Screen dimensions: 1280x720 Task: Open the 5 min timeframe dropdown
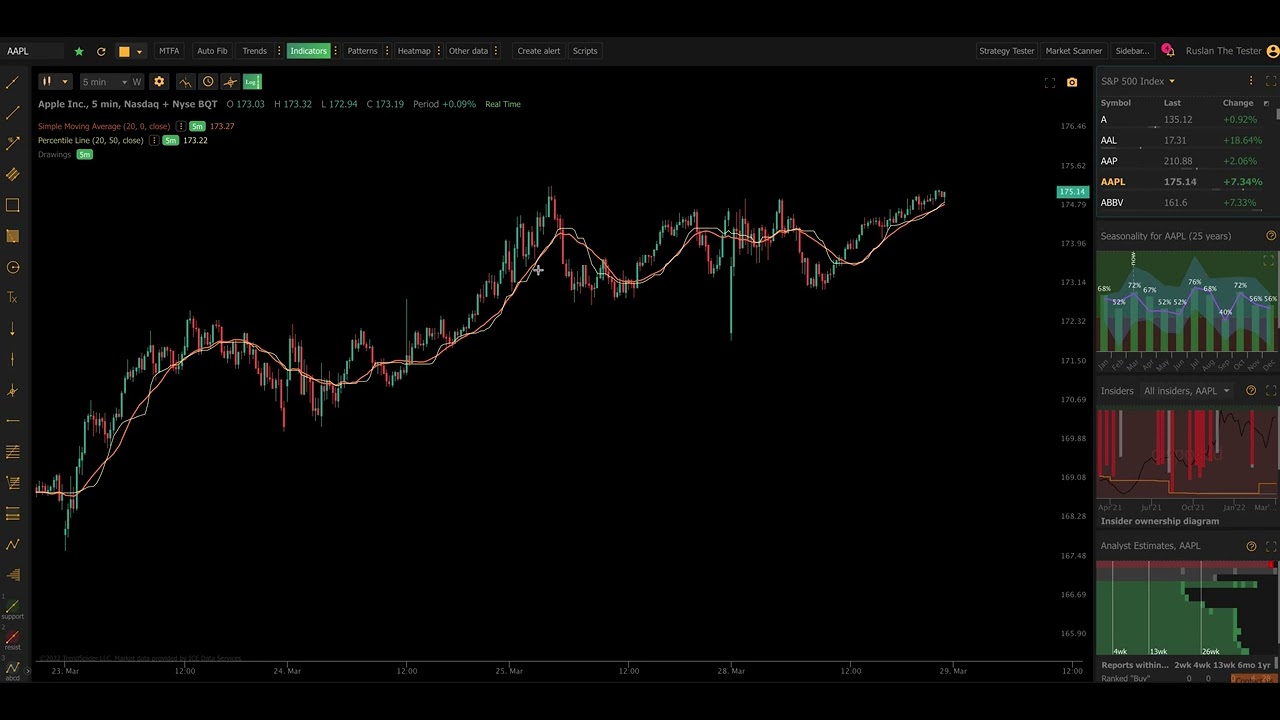[x=105, y=82]
